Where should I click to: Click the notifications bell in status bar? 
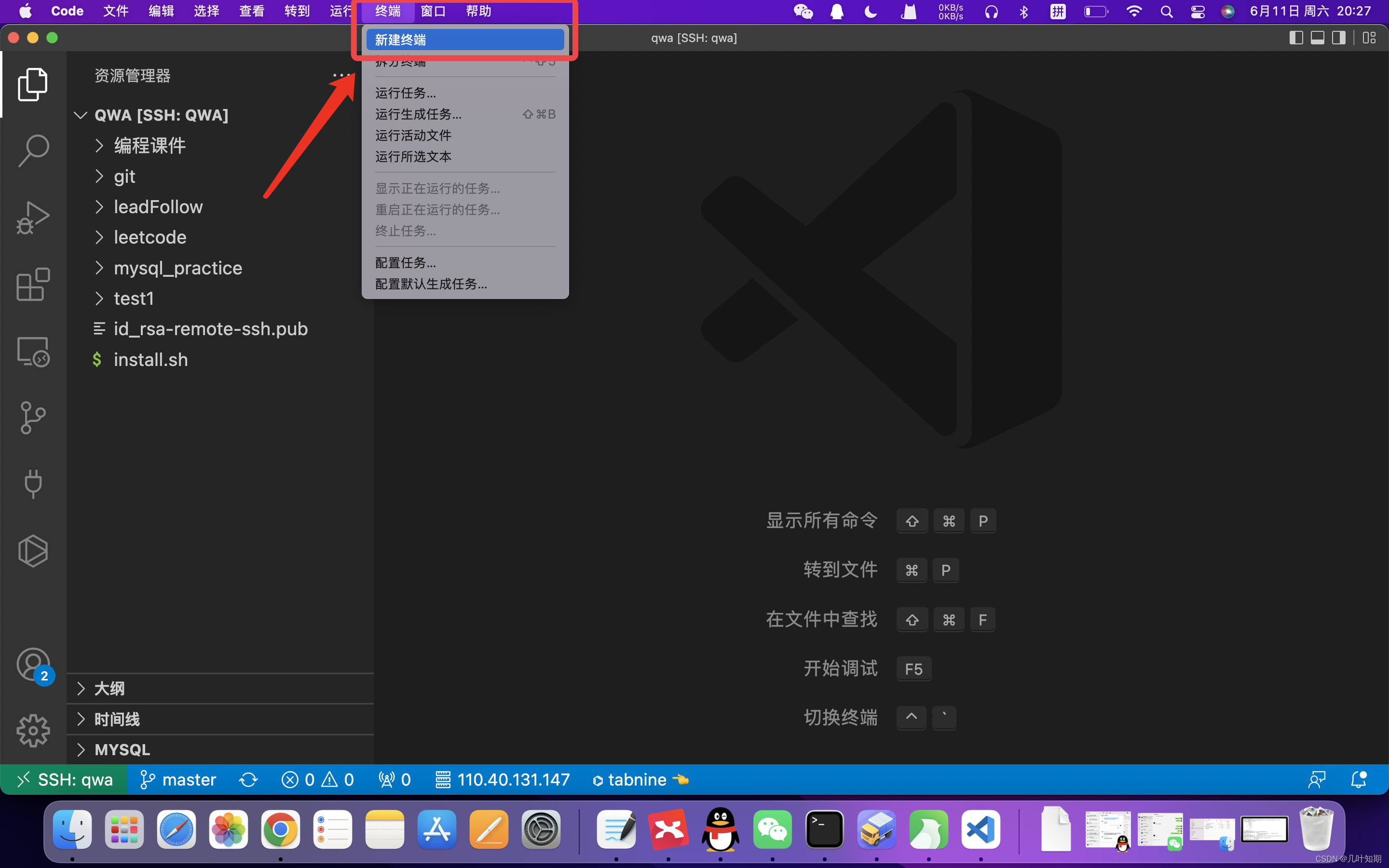tap(1358, 780)
